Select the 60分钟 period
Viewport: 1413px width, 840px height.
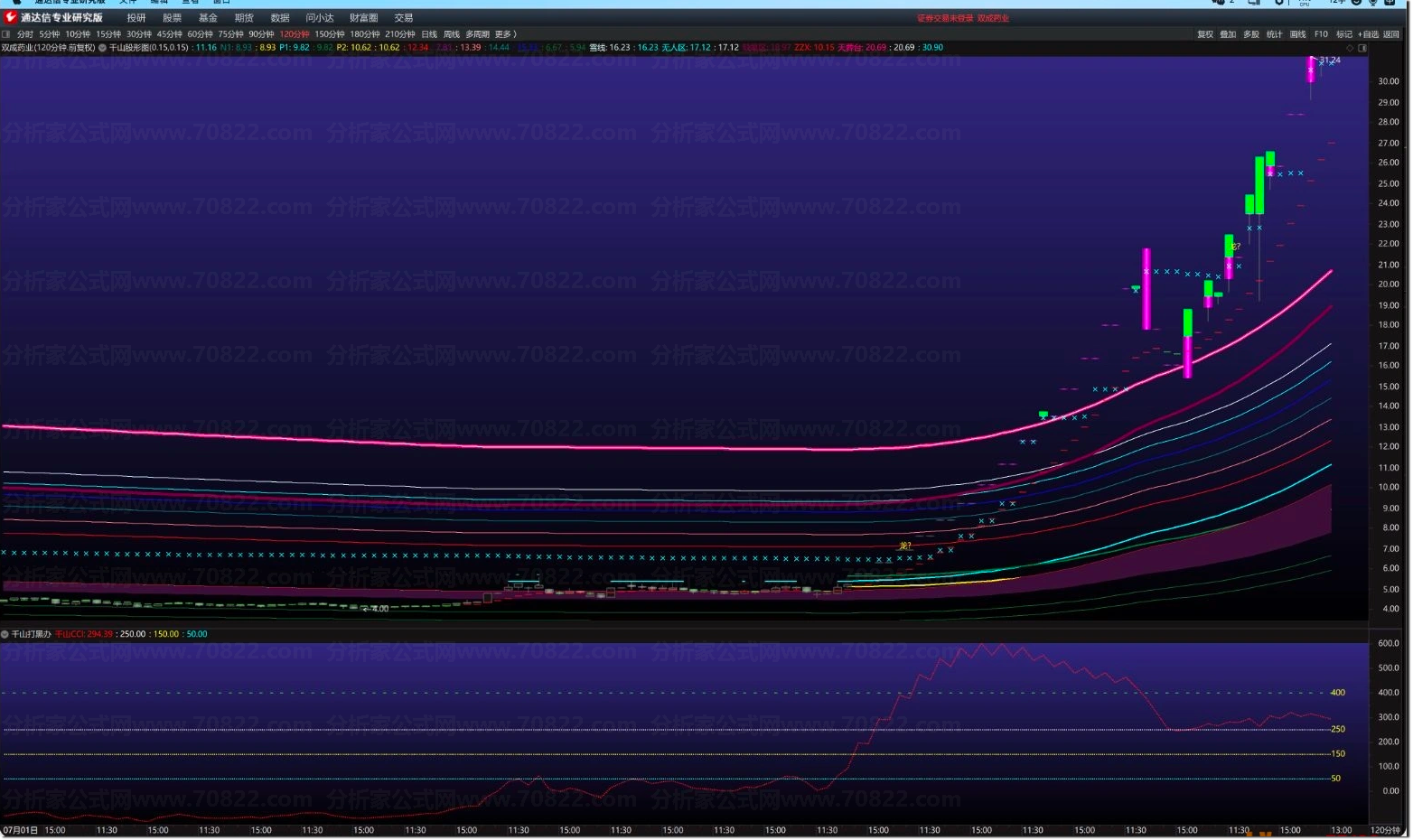point(201,34)
